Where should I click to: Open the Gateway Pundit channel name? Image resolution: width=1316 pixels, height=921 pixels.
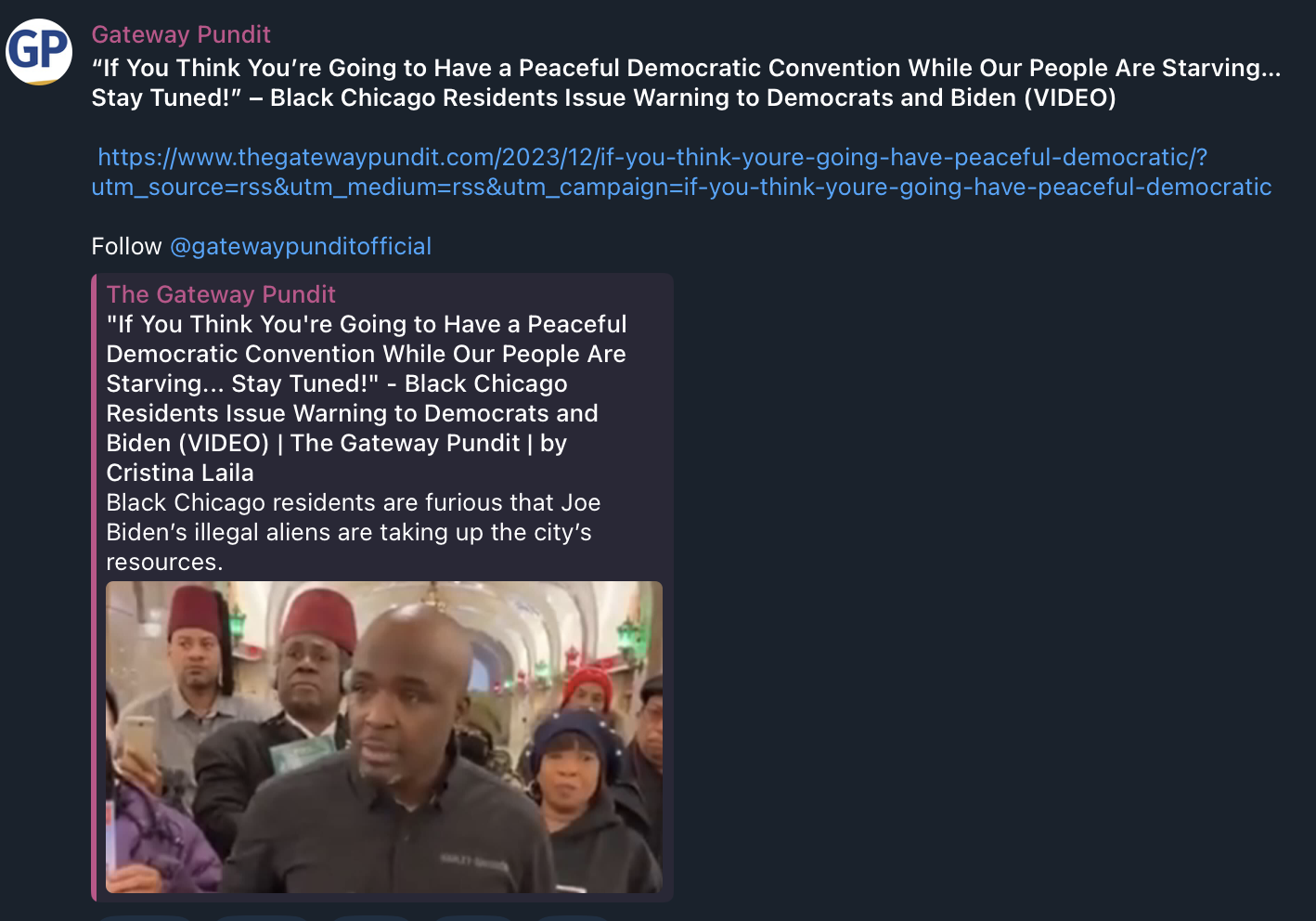[x=181, y=34]
